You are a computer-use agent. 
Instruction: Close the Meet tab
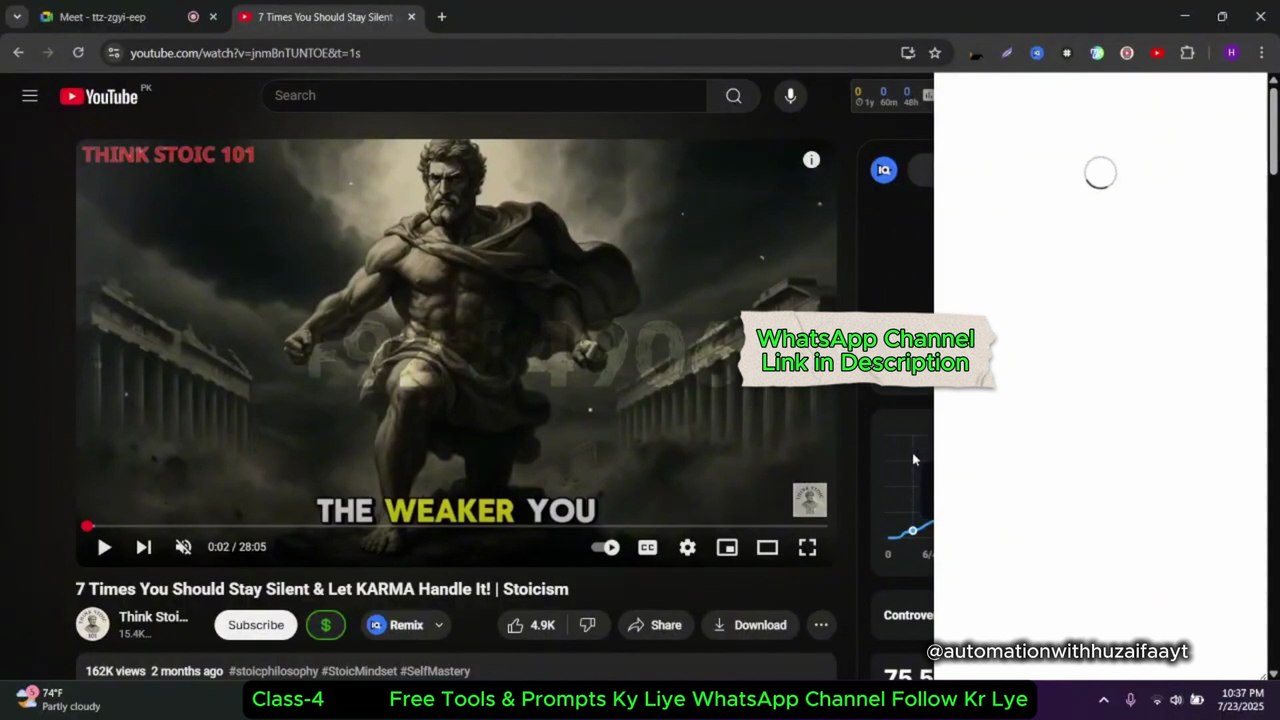pyautogui.click(x=213, y=17)
